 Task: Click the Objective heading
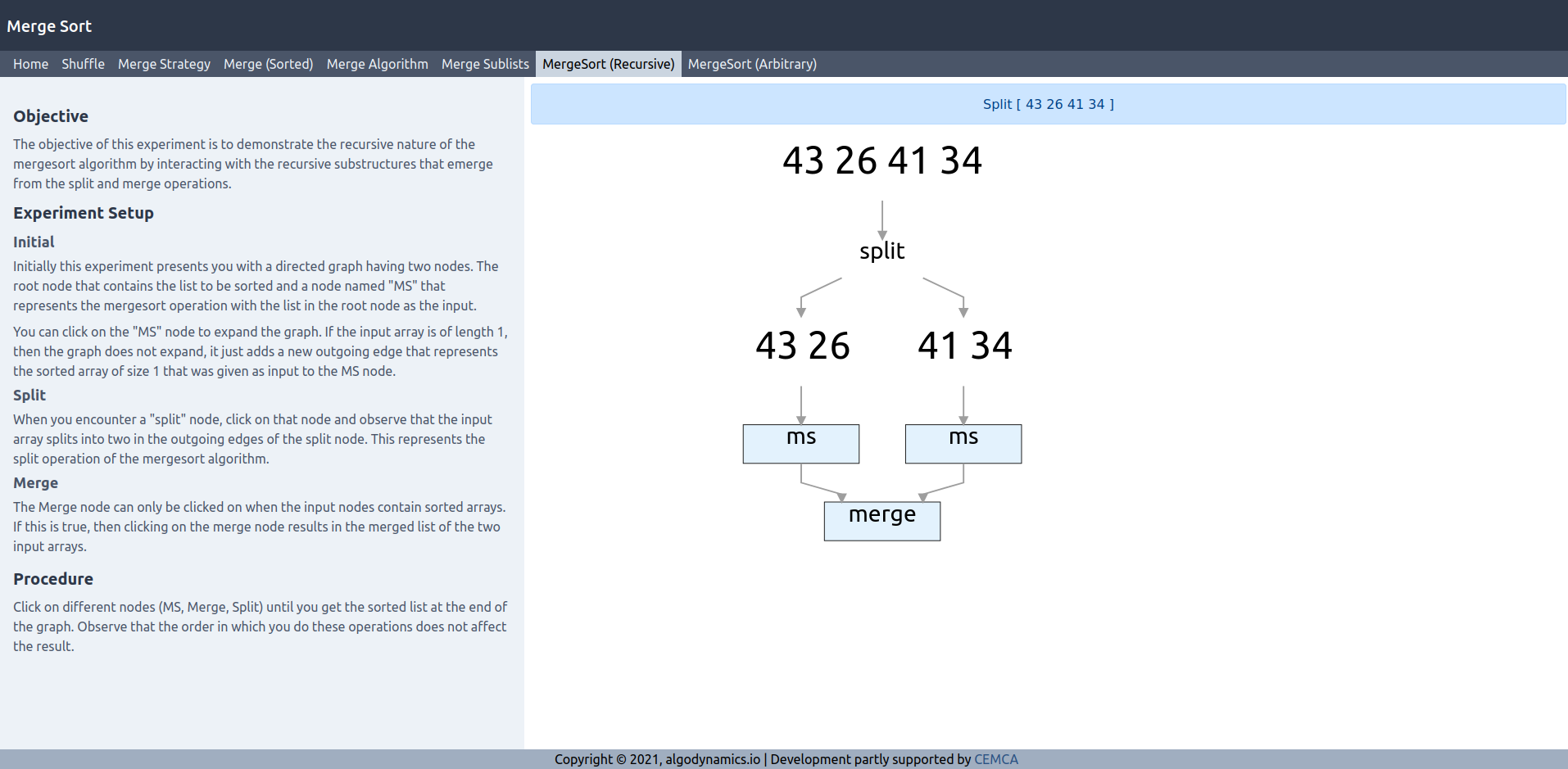(x=51, y=116)
